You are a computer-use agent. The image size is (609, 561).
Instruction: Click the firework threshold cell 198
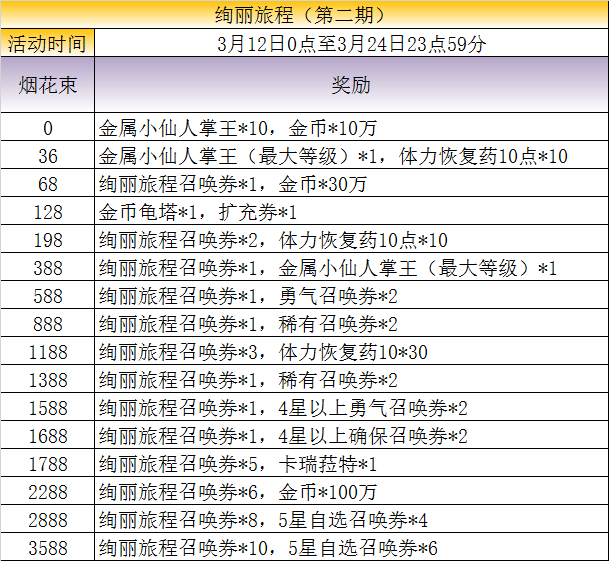(47, 240)
